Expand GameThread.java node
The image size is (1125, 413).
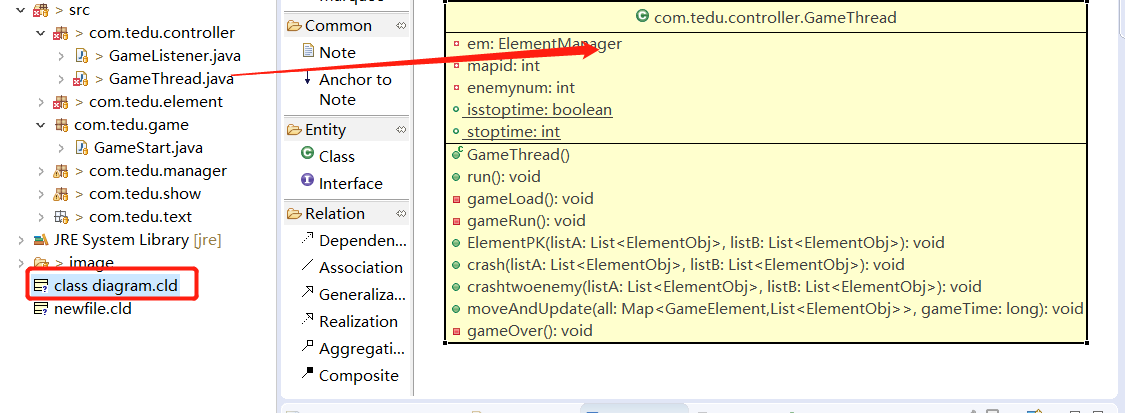pos(62,79)
